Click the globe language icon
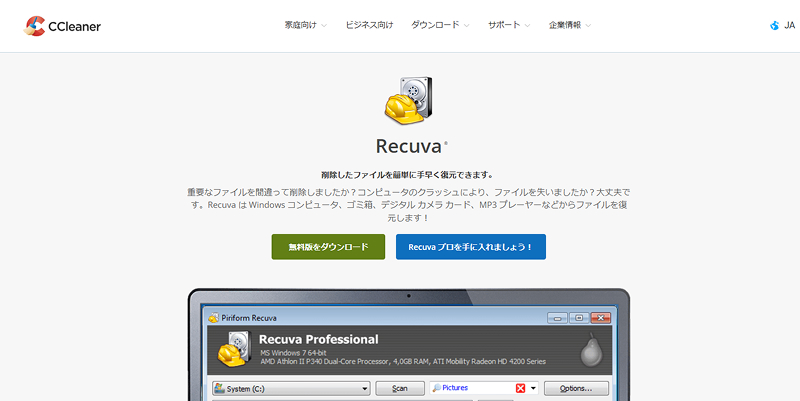 [774, 26]
